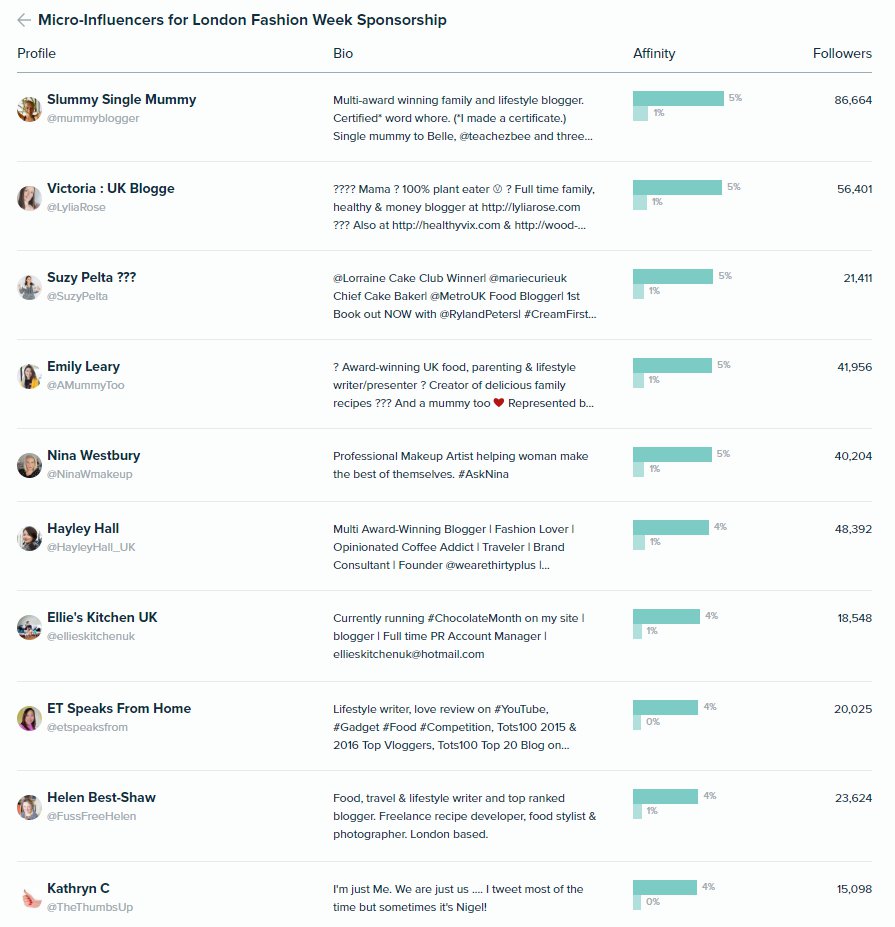The image size is (895, 927).
Task: Click Emily Leary's follower count 41,956
Action: coord(854,367)
